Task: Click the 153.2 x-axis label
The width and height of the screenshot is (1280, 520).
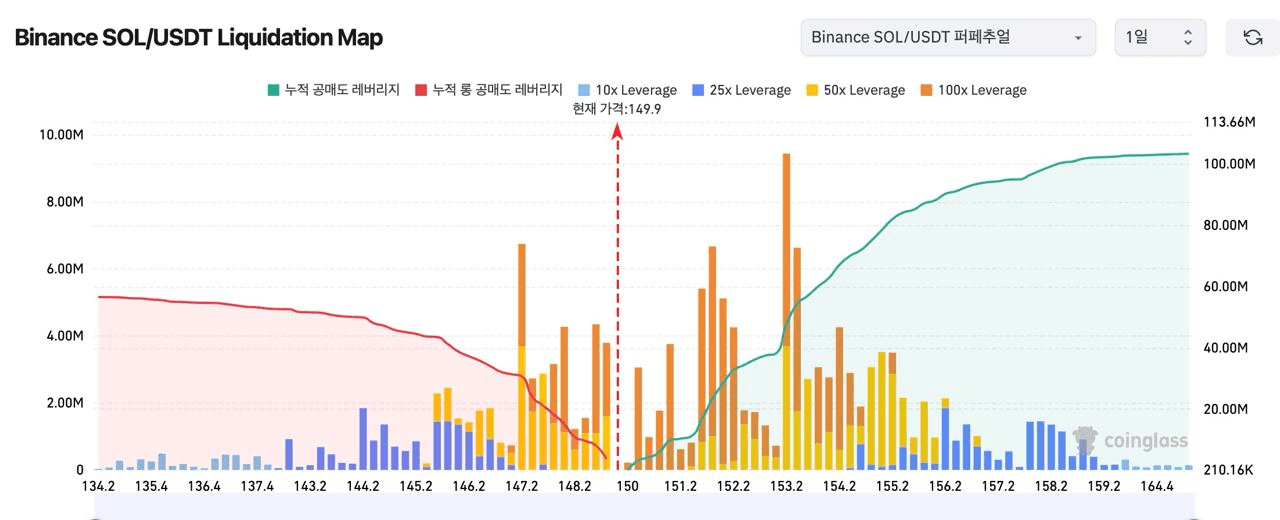Action: coord(786,487)
